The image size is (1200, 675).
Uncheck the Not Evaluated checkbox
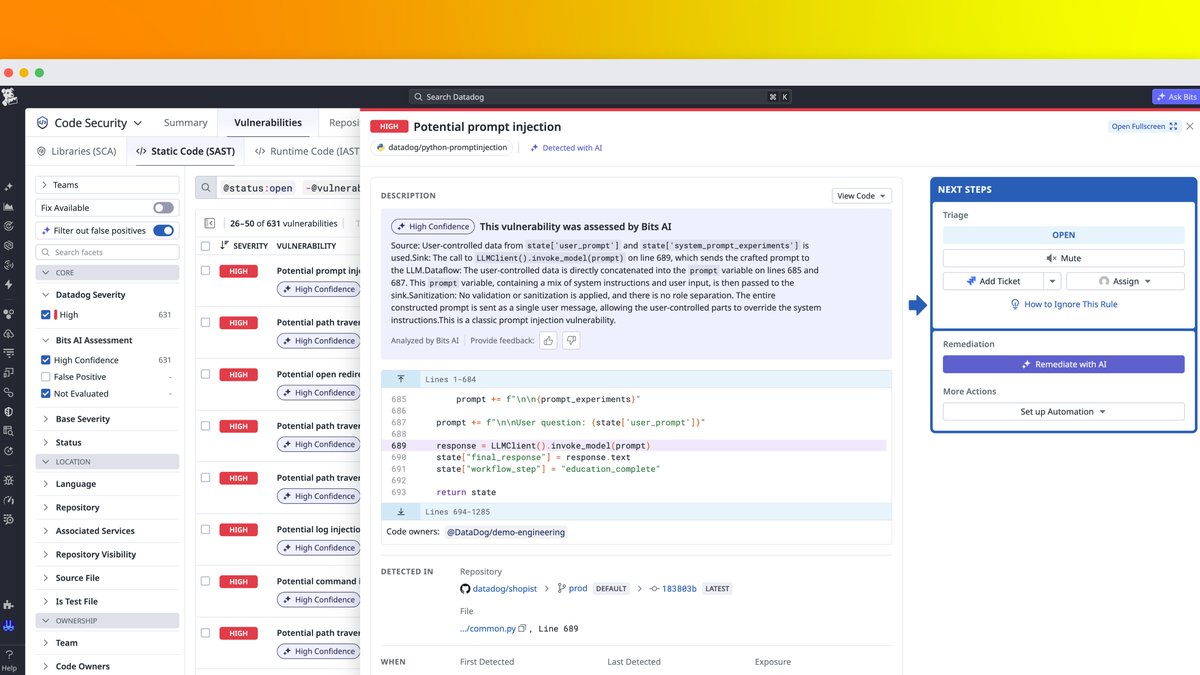click(46, 394)
